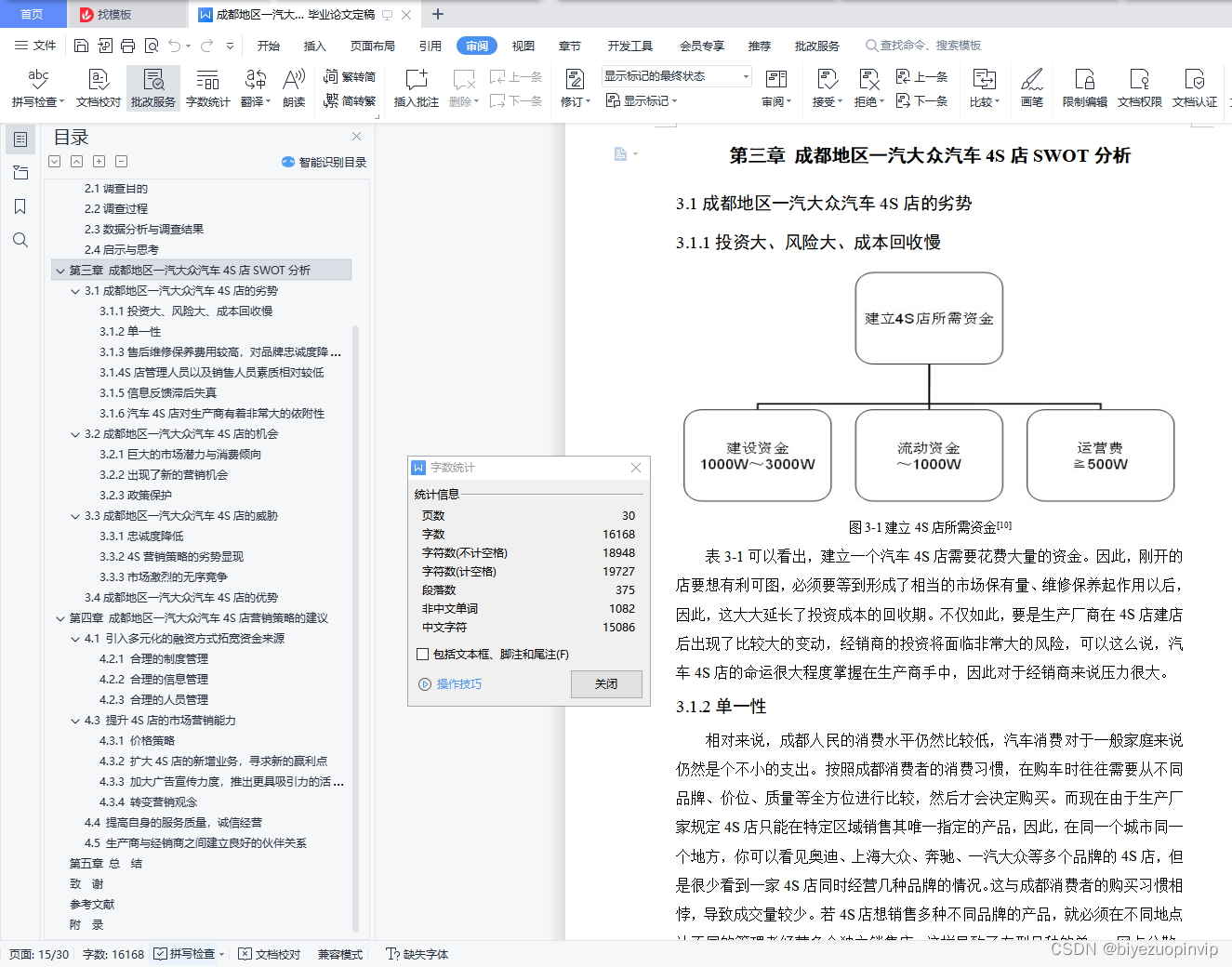Reject the change with 拒绝
The height and width of the screenshot is (967, 1232).
tap(868, 88)
